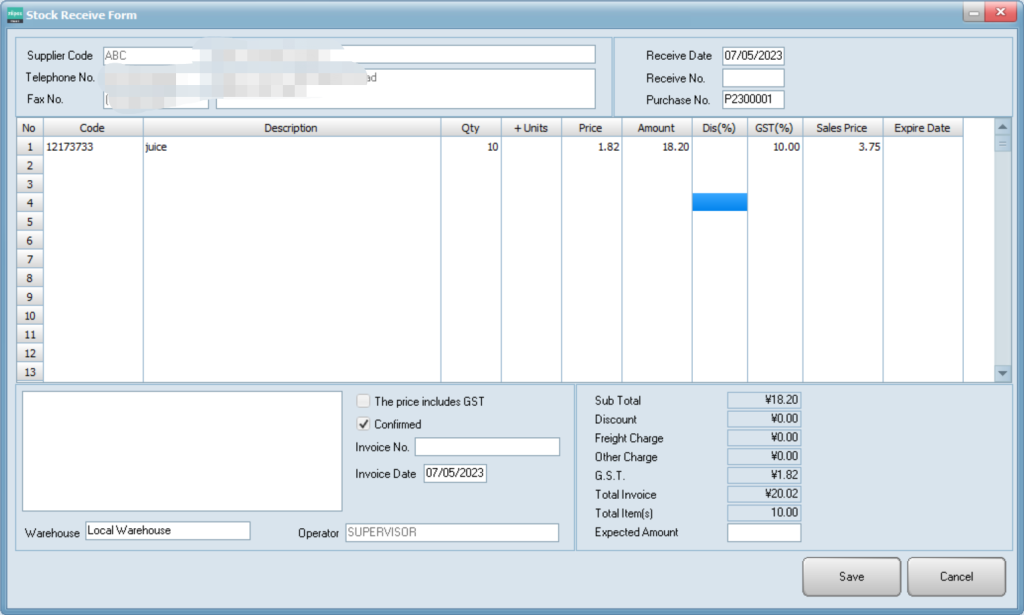Click the Description column header
This screenshot has width=1024, height=615.
[291, 128]
